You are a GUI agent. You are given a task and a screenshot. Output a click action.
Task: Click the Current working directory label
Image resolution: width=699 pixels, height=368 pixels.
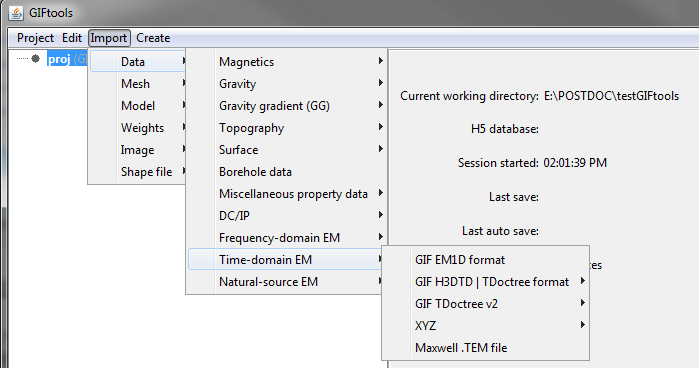pyautogui.click(x=469, y=96)
